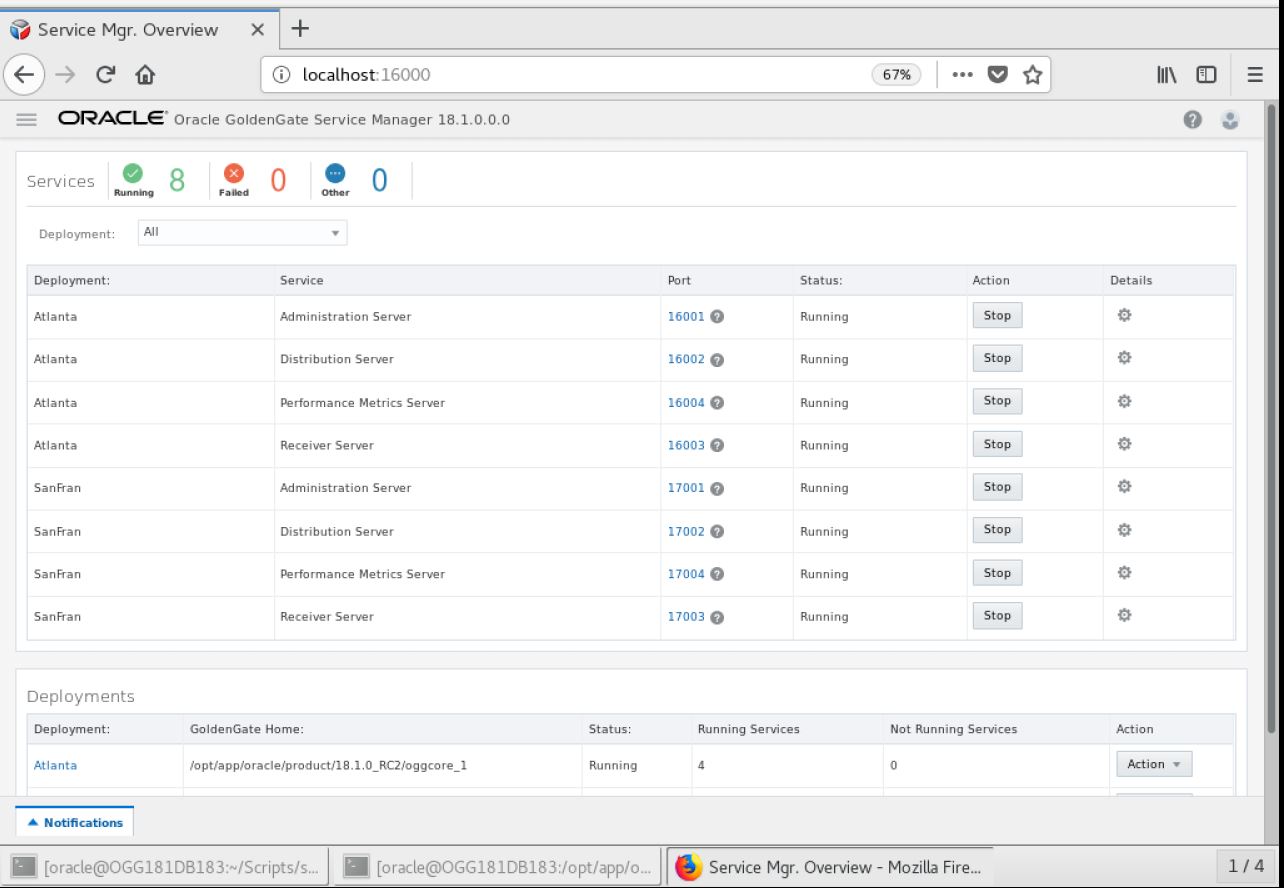Click the browser back arrow

23,73
